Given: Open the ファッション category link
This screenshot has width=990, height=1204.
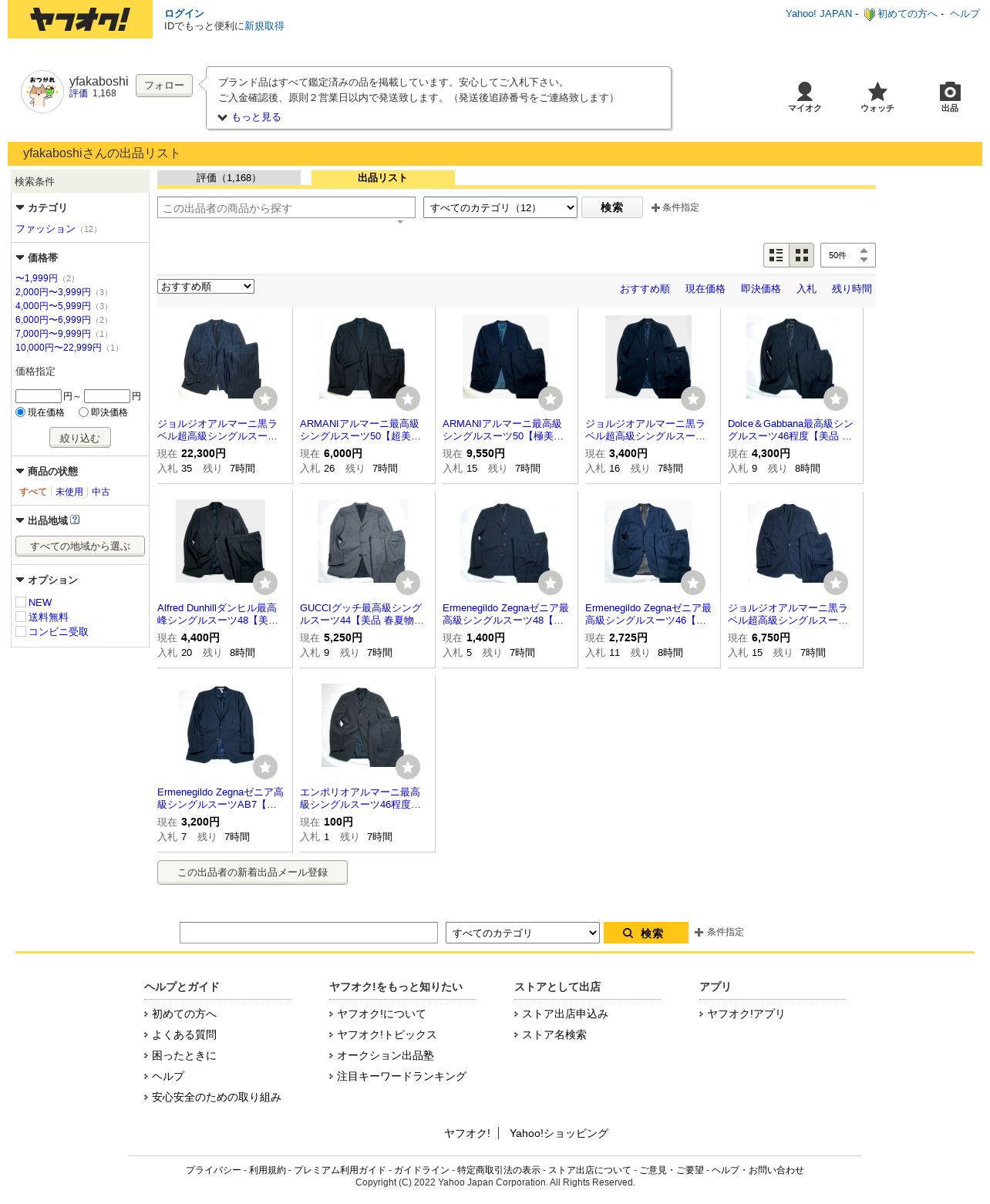Looking at the screenshot, I should pos(45,229).
